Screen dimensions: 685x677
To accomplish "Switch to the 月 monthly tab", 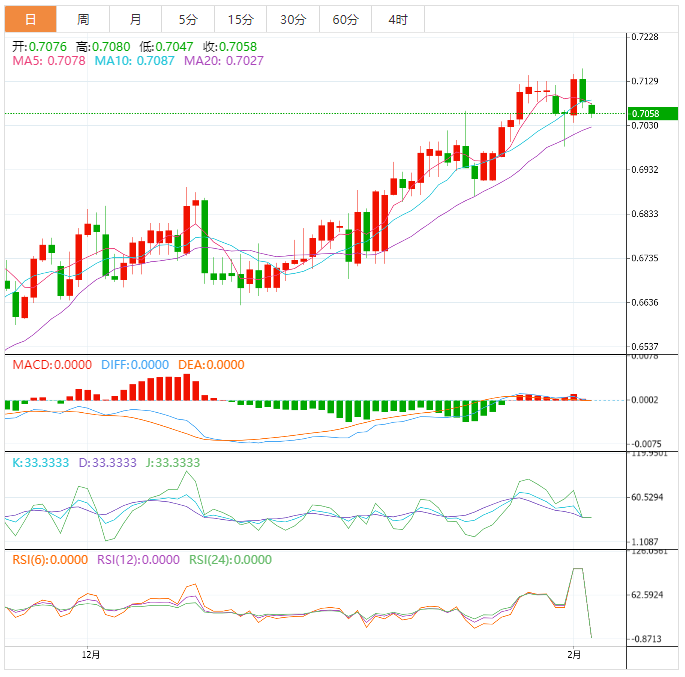I will (135, 19).
